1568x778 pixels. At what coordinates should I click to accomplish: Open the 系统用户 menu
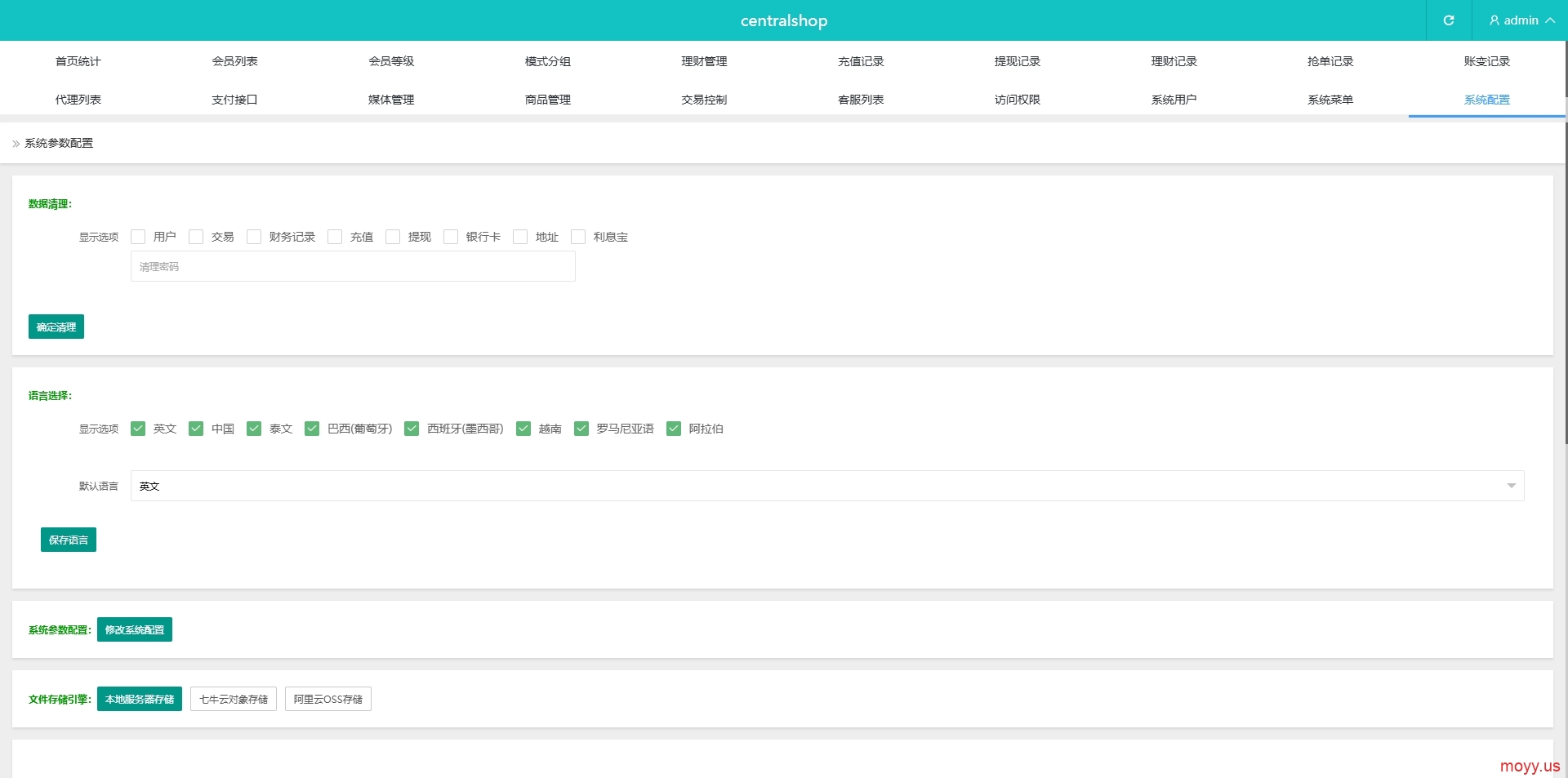point(1174,100)
